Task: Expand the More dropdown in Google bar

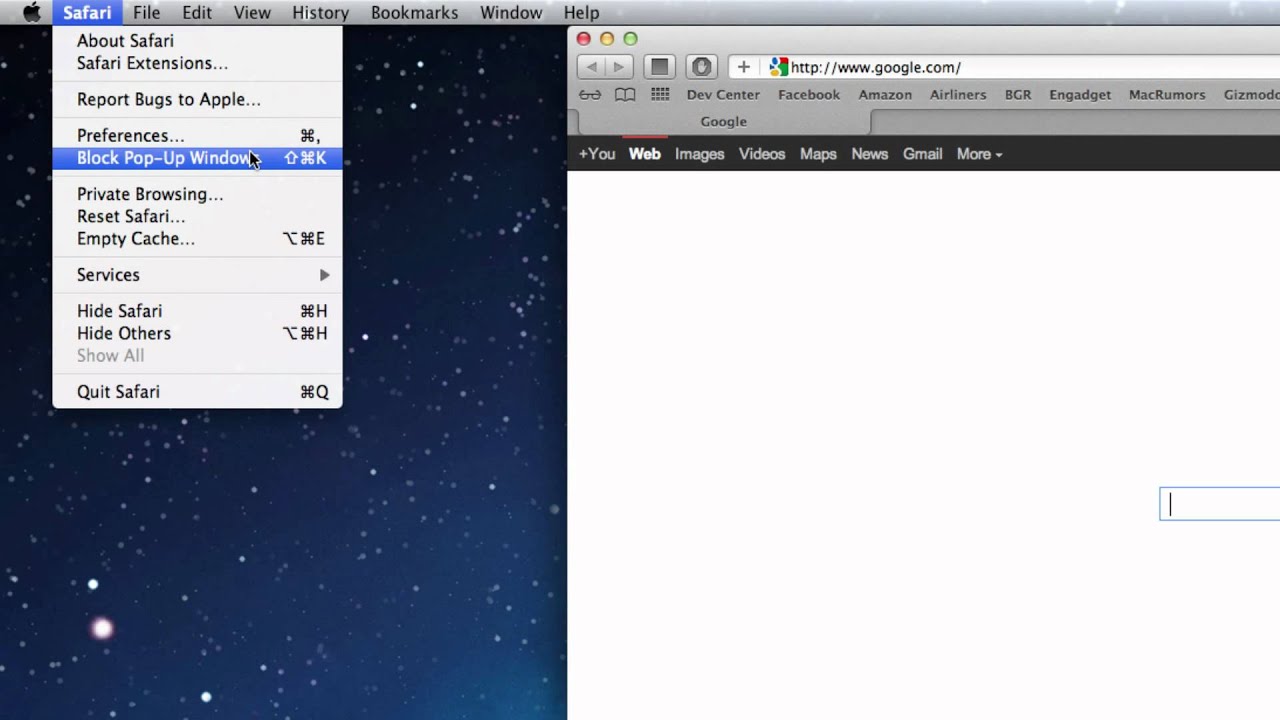Action: point(979,154)
